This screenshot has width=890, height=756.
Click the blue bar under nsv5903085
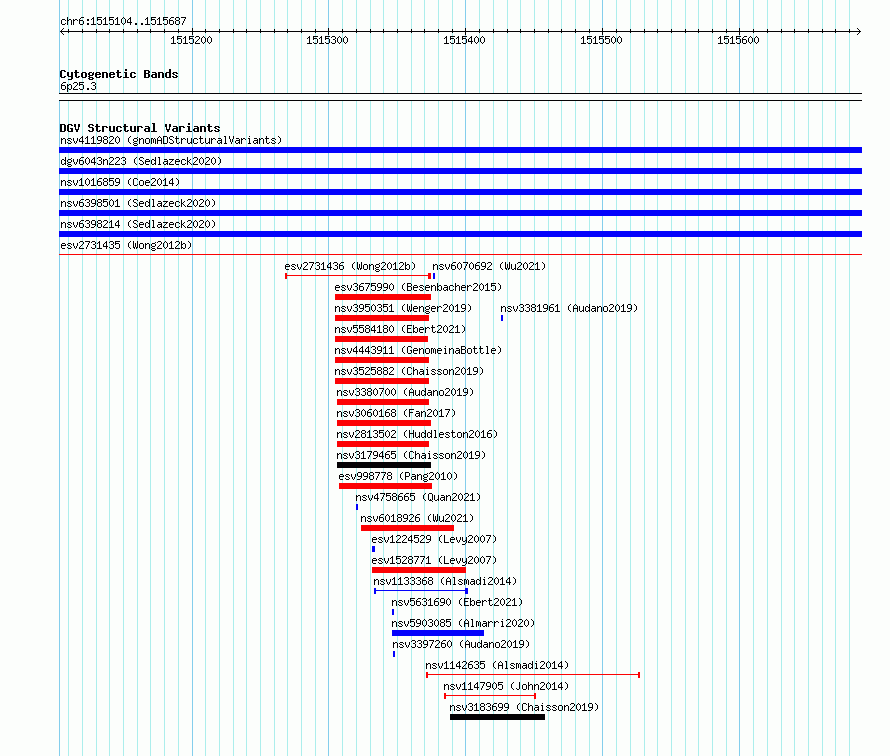pyautogui.click(x=438, y=633)
